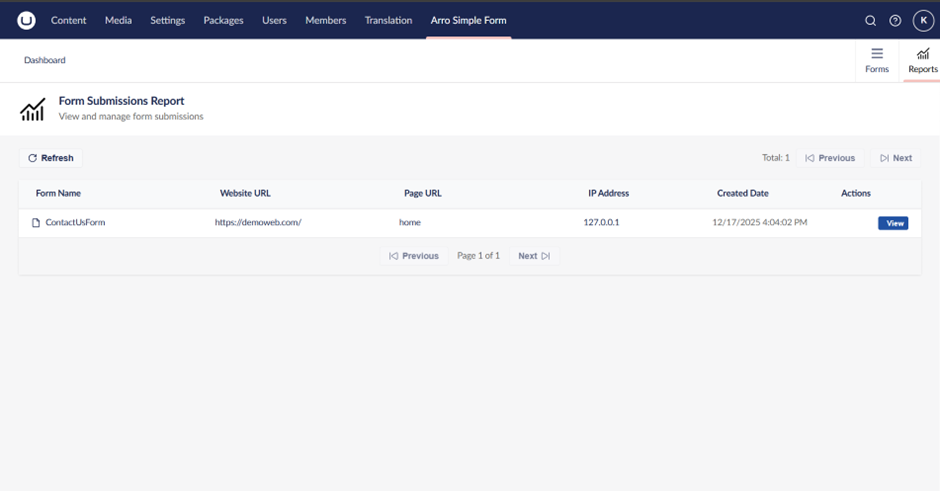Click the Umbraco logo icon
940x491 pixels.
[26, 20]
